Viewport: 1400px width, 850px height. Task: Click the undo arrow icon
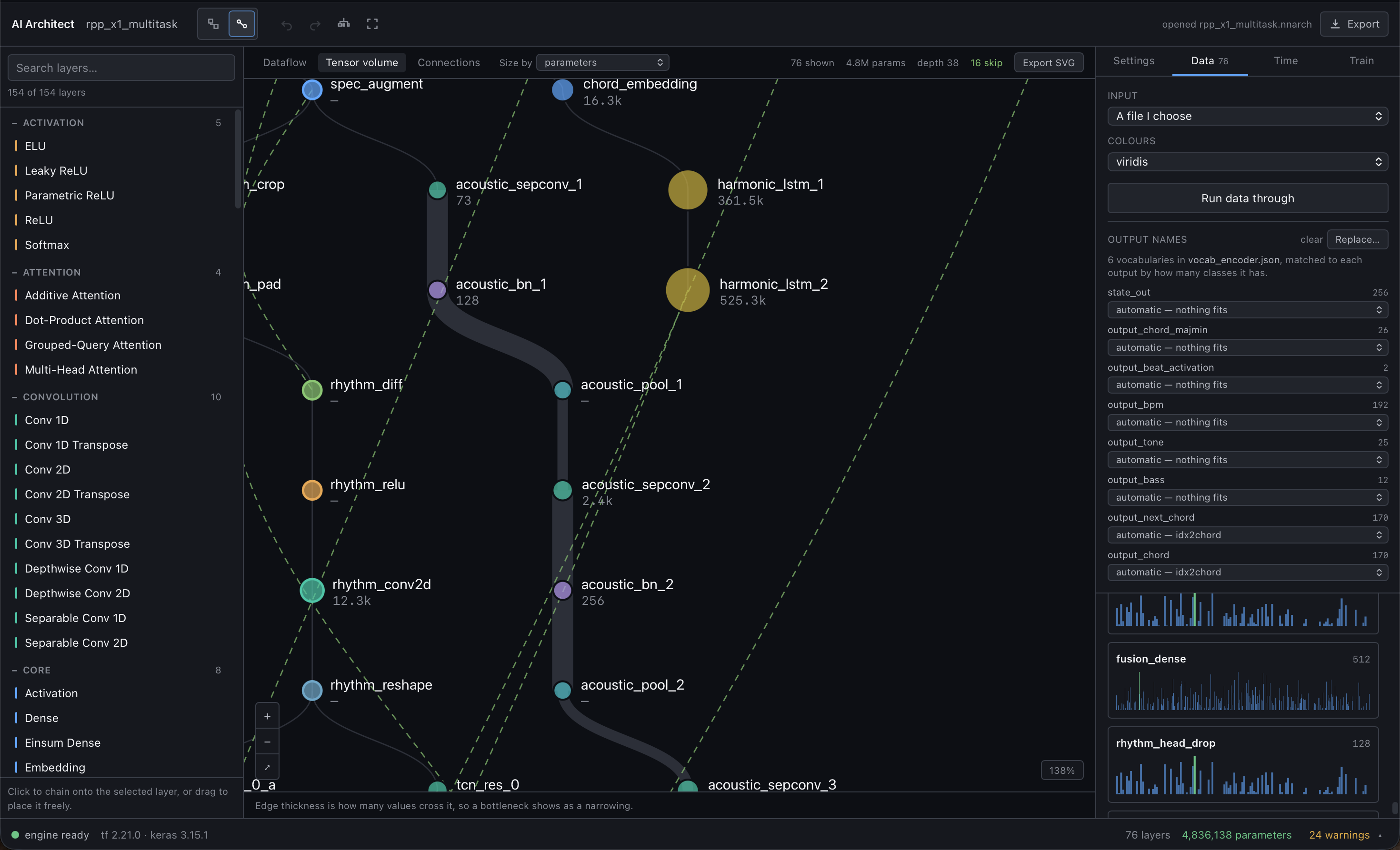[x=286, y=24]
